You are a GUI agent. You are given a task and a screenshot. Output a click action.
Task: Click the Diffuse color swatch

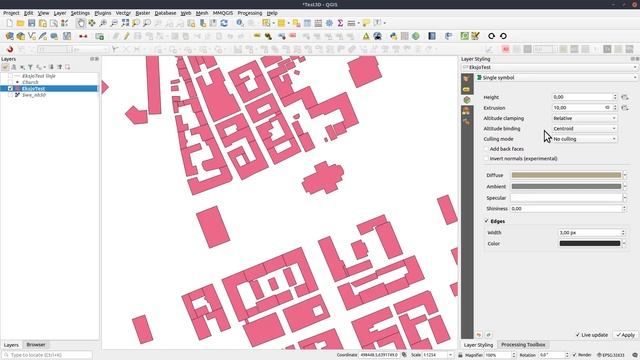[566, 175]
